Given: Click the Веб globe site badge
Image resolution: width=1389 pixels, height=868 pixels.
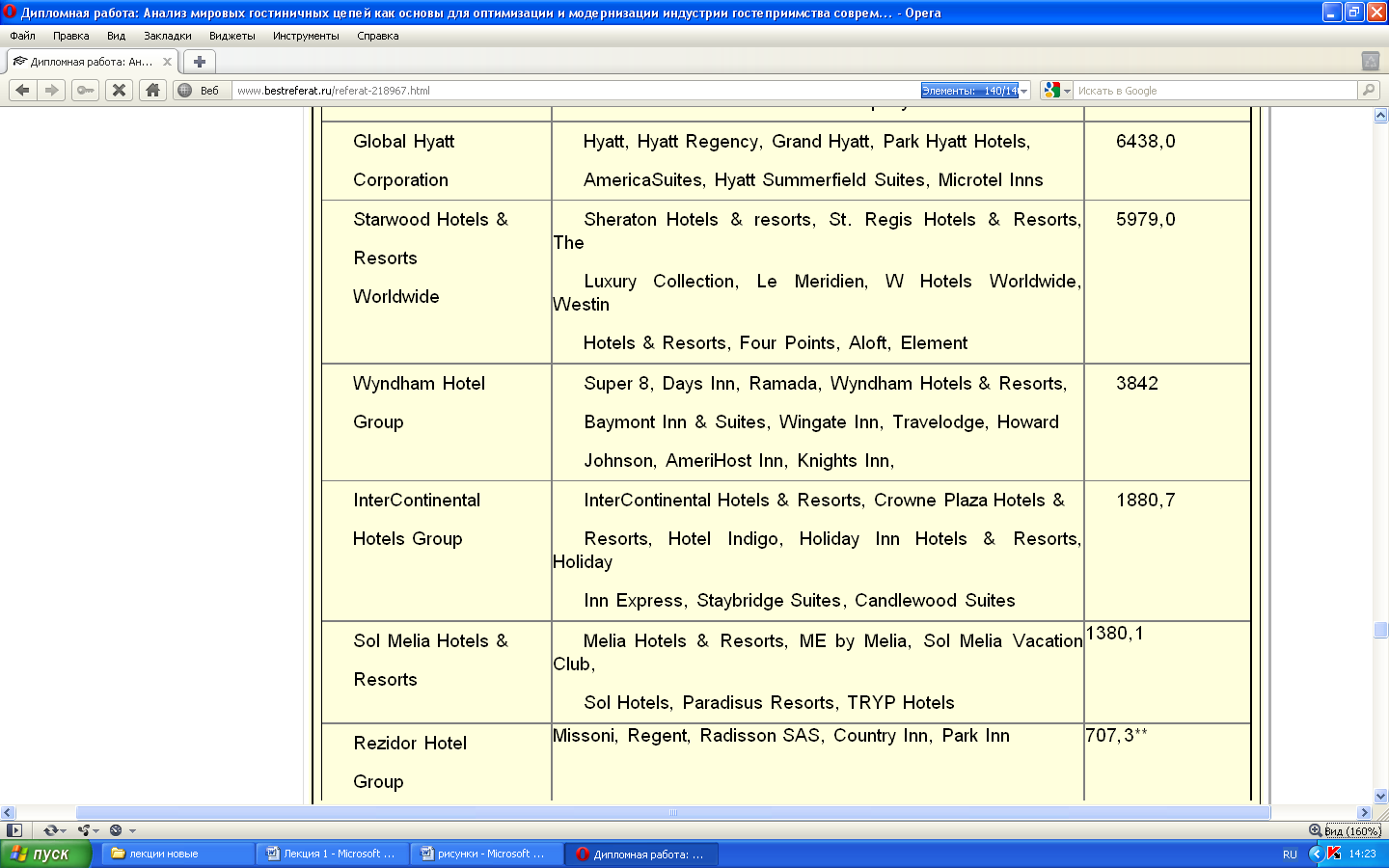Looking at the screenshot, I should click(x=199, y=91).
